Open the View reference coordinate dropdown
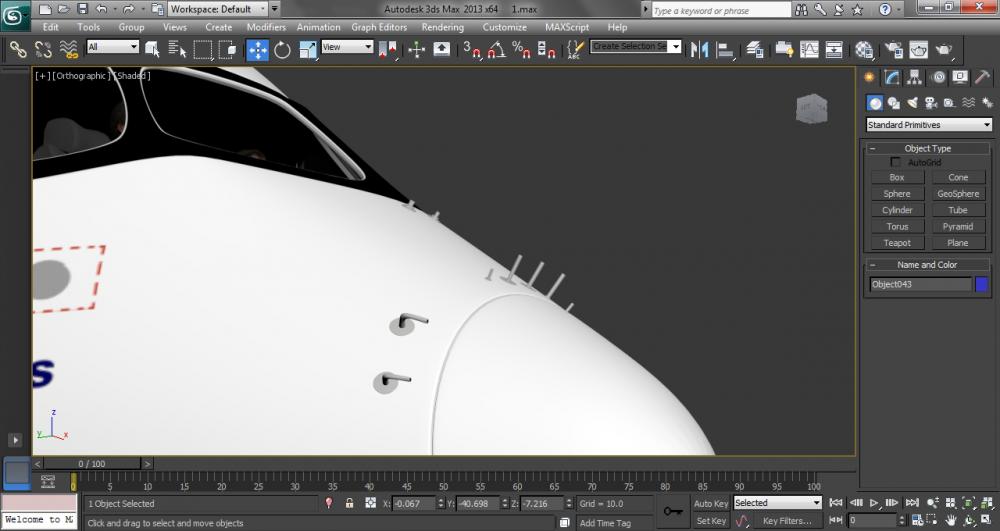The width and height of the screenshot is (1000, 531). [x=347, y=47]
